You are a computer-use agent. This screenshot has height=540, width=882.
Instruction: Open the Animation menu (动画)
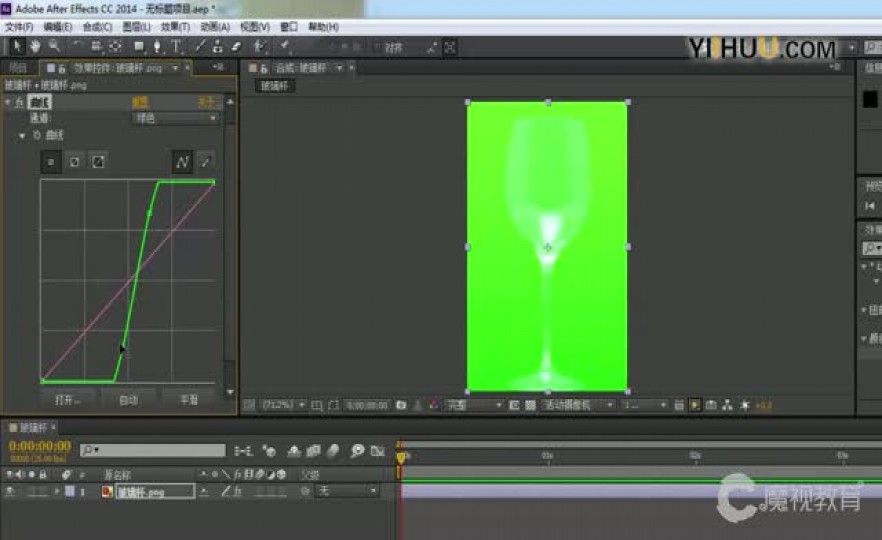[x=215, y=27]
